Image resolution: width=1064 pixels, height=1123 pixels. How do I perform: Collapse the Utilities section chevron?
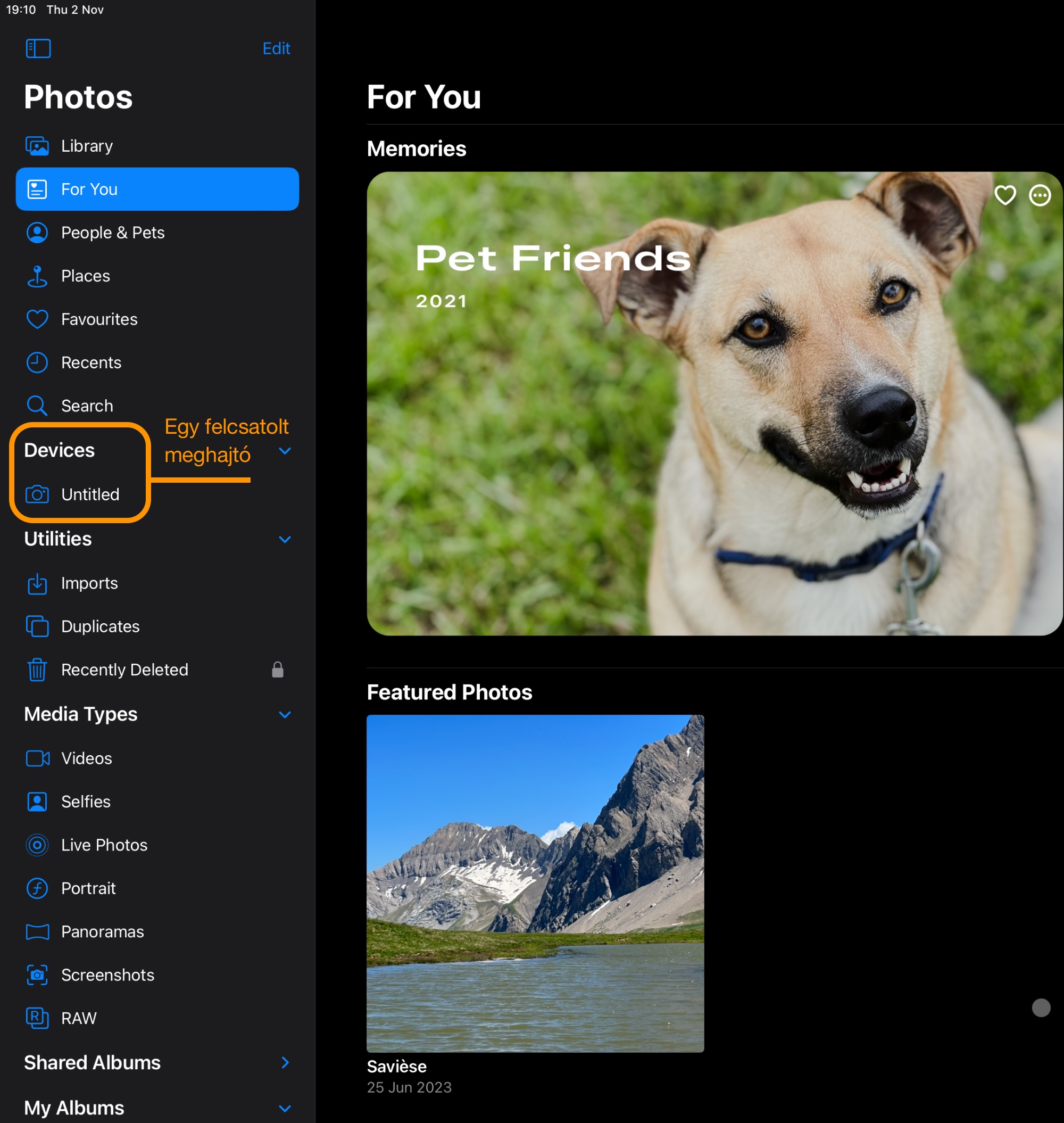285,539
